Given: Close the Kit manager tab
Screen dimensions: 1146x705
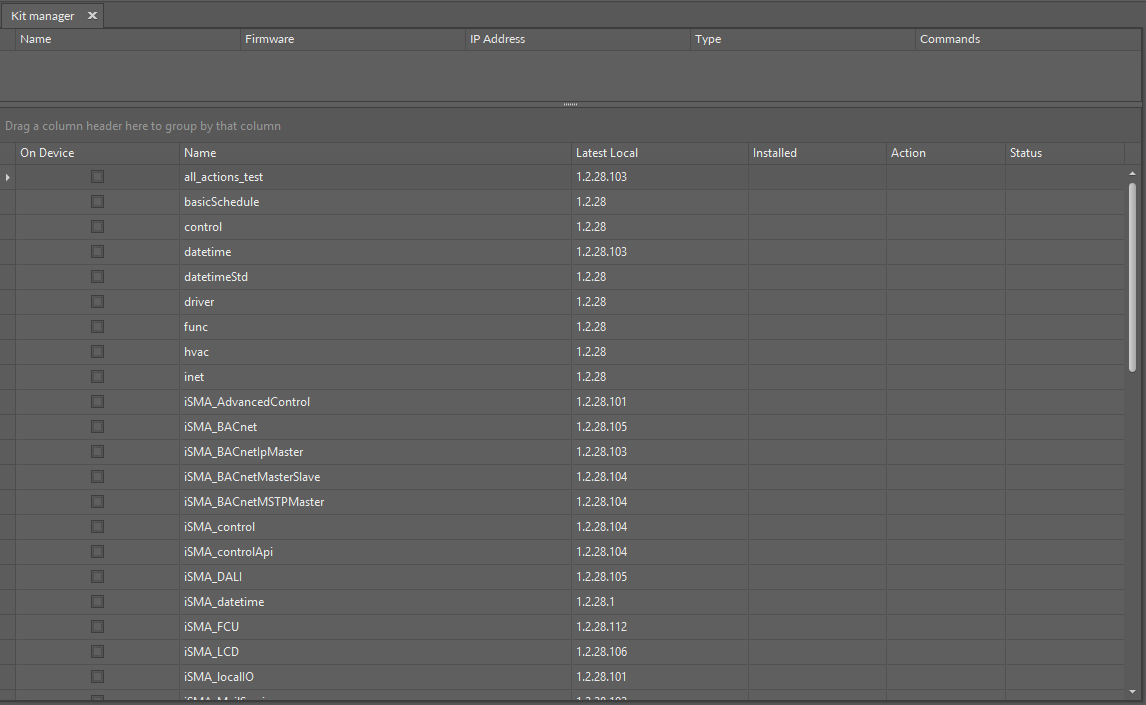Looking at the screenshot, I should [x=92, y=16].
